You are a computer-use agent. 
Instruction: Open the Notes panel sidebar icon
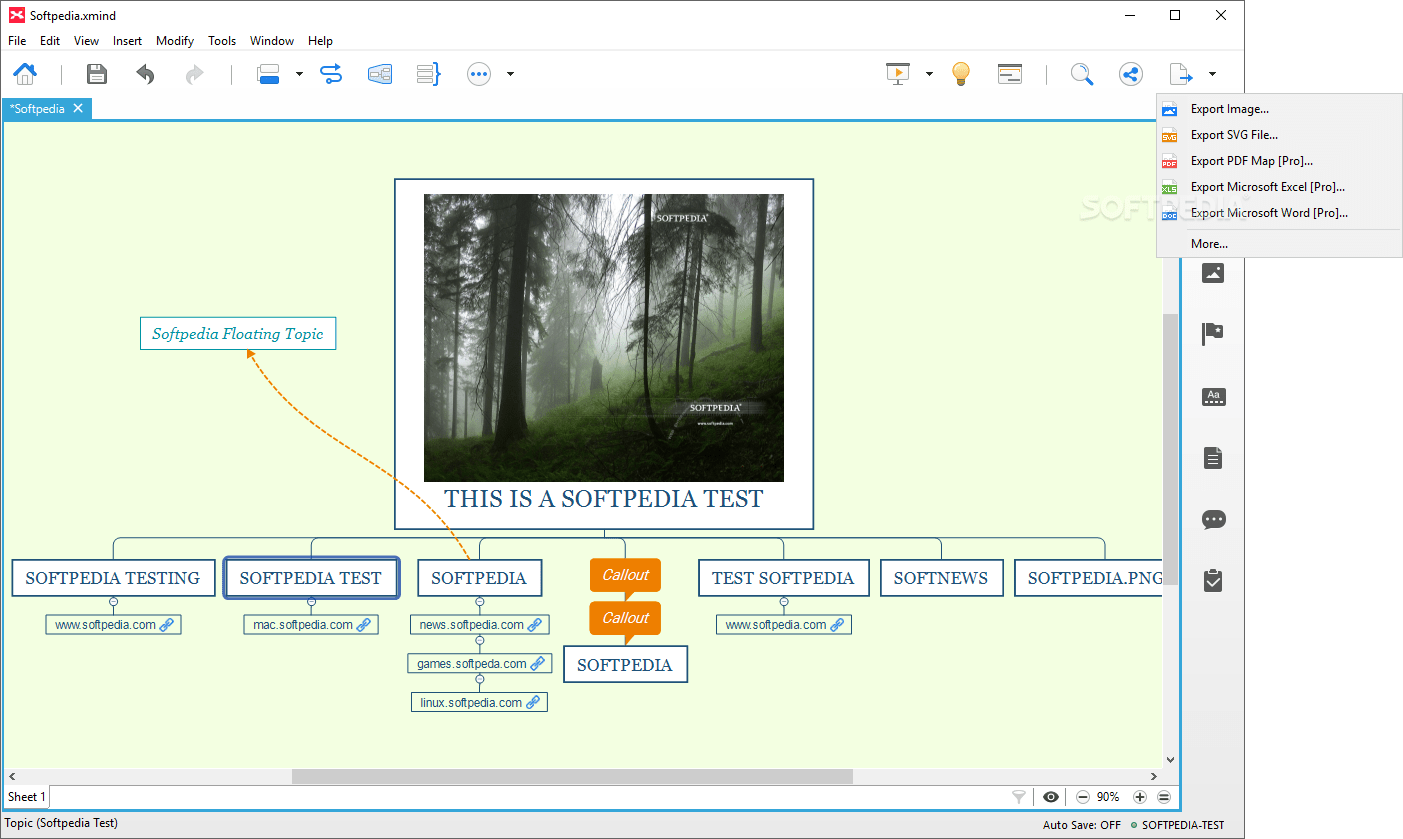coord(1213,457)
